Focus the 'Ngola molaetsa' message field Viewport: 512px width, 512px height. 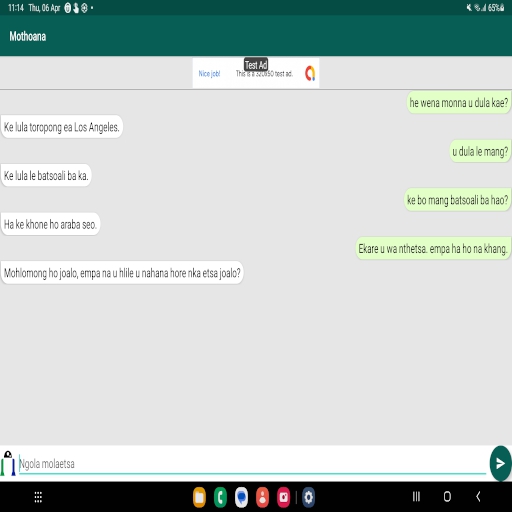pyautogui.click(x=252, y=464)
